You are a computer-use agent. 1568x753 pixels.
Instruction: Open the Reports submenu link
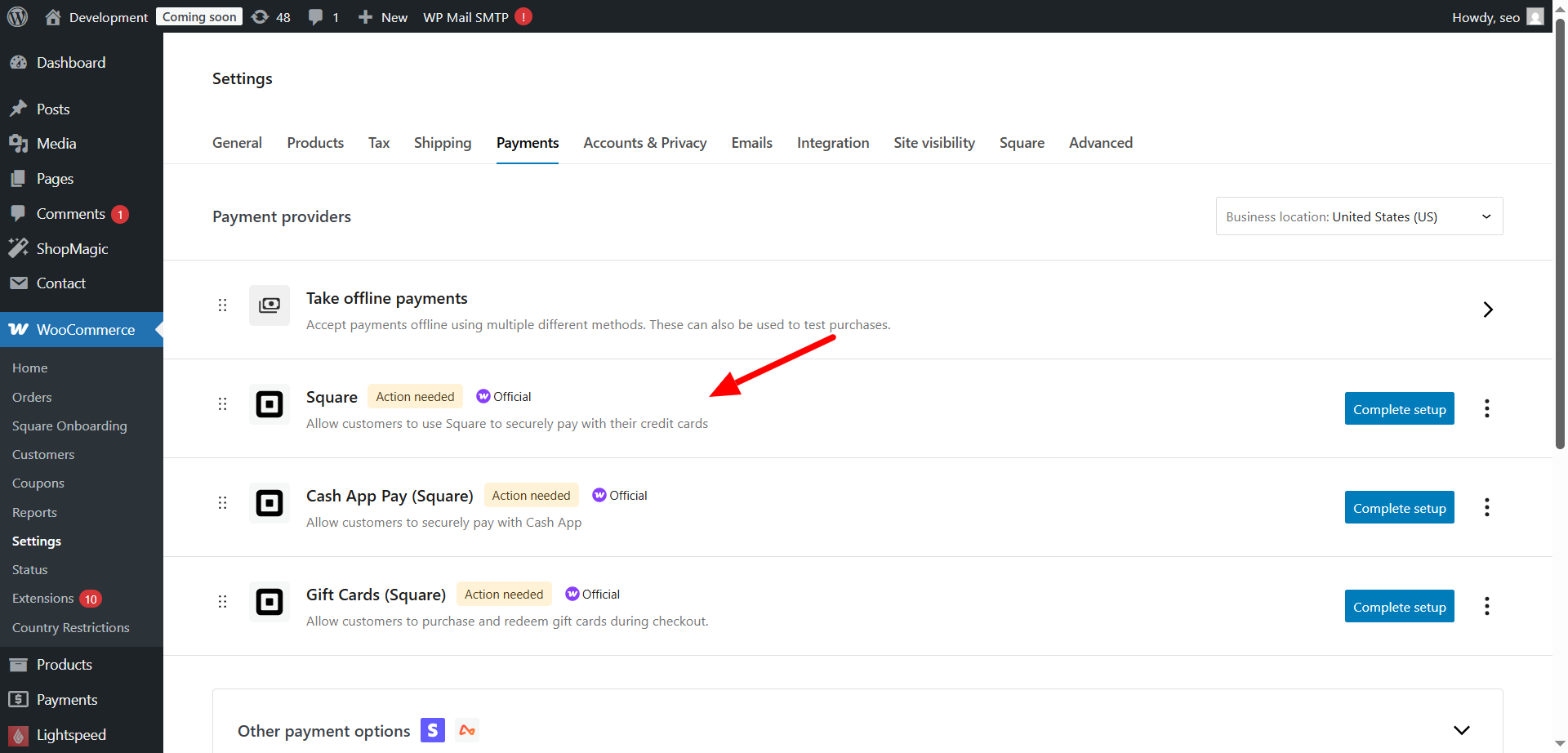pos(34,512)
